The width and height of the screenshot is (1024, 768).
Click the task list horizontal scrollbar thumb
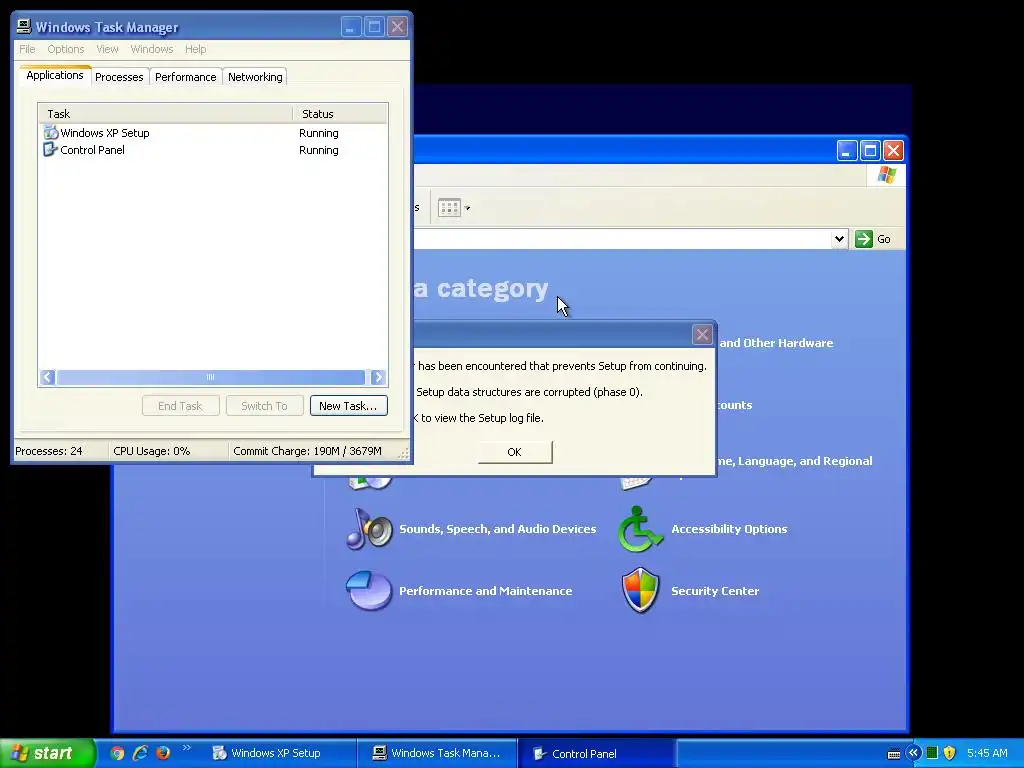coord(210,377)
